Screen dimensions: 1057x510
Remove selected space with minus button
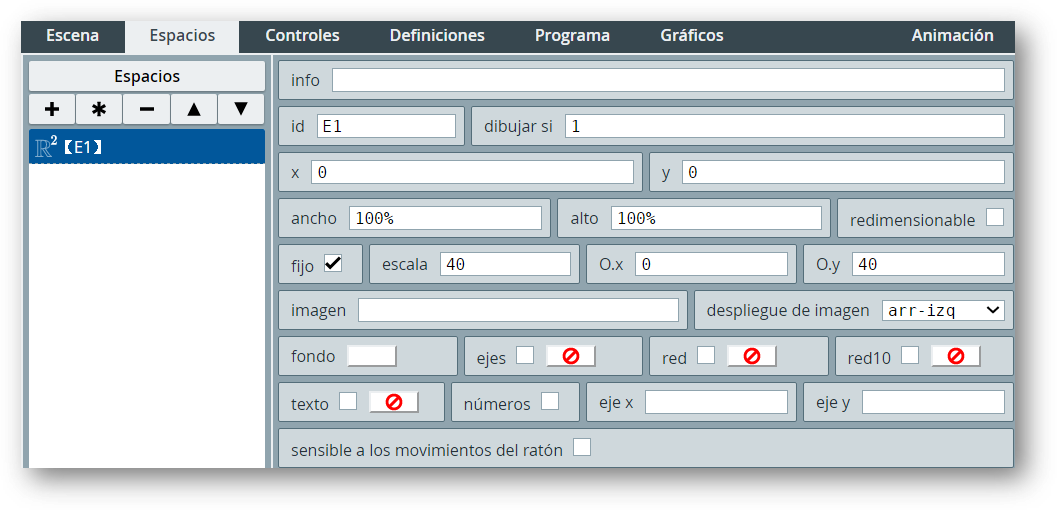(x=146, y=109)
